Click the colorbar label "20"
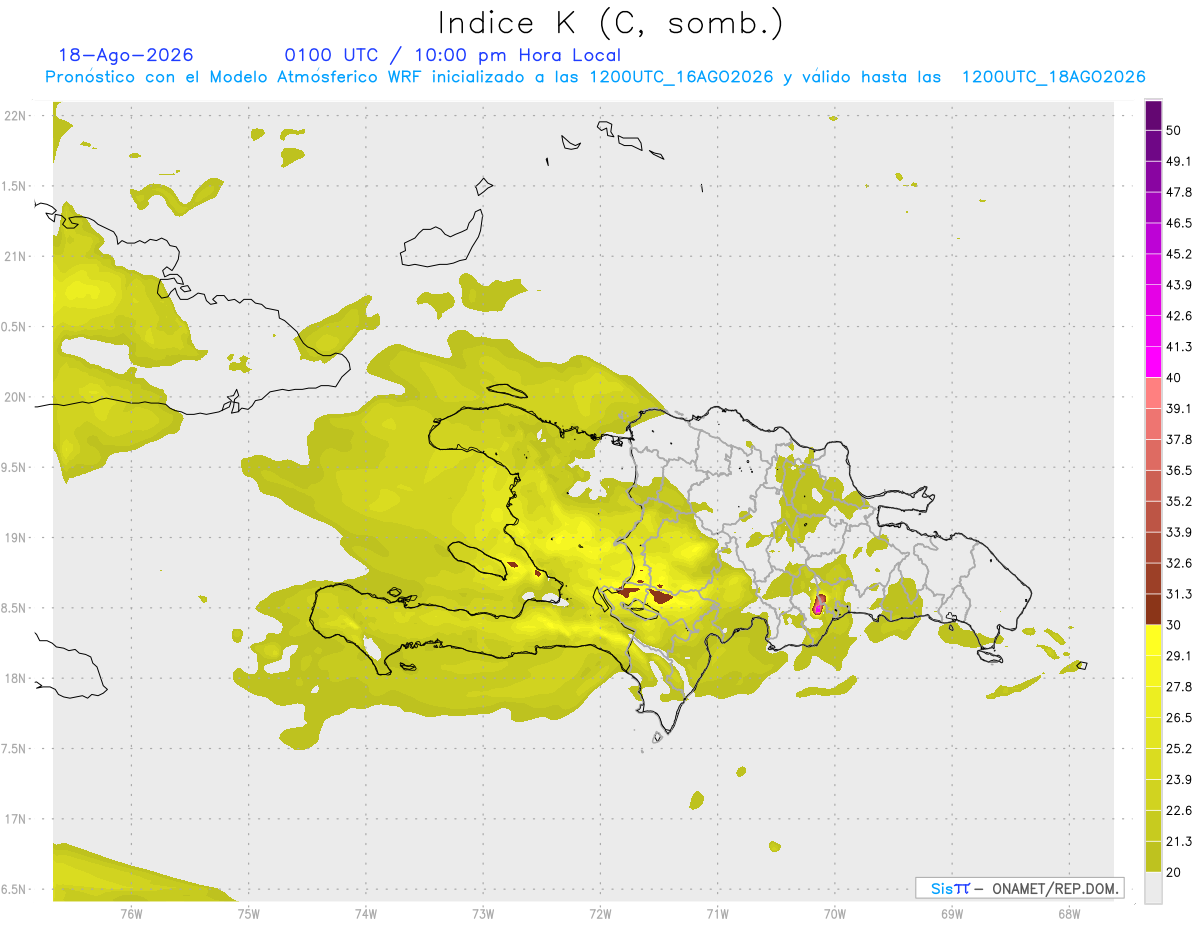The image size is (1200, 927). [x=1175, y=873]
